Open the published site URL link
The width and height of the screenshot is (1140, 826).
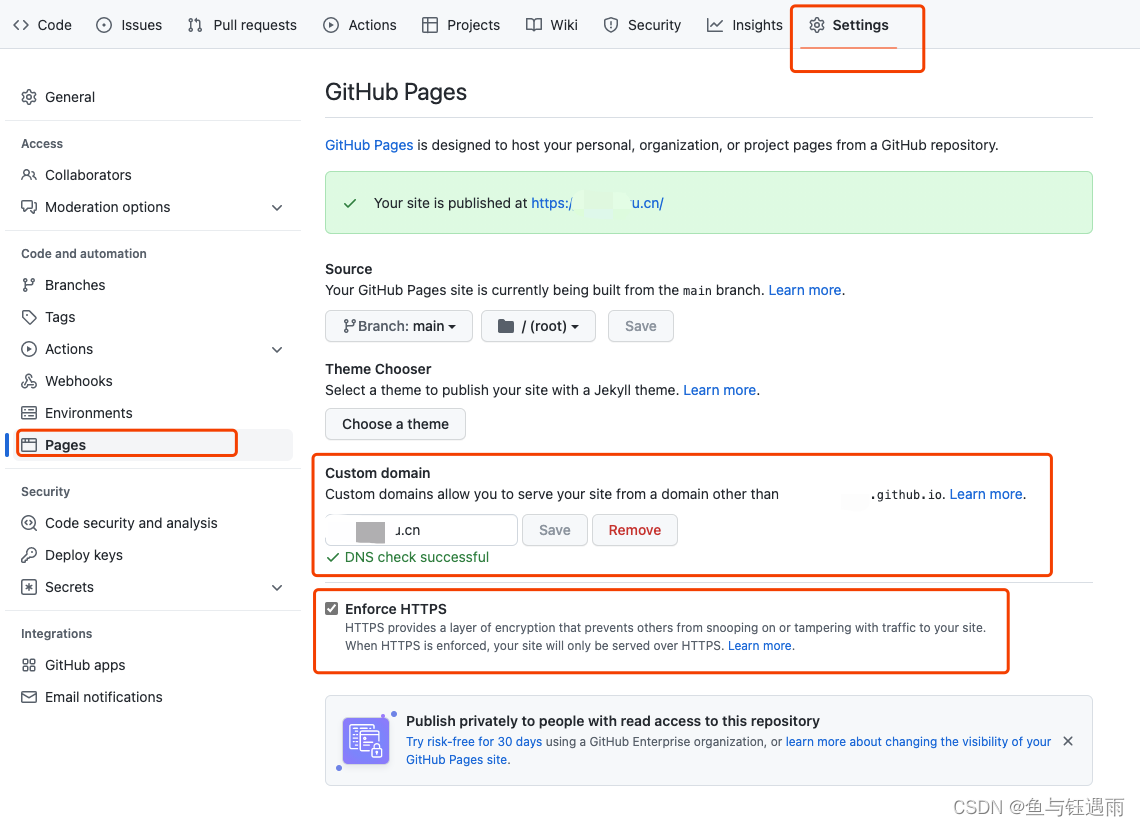[x=597, y=203]
